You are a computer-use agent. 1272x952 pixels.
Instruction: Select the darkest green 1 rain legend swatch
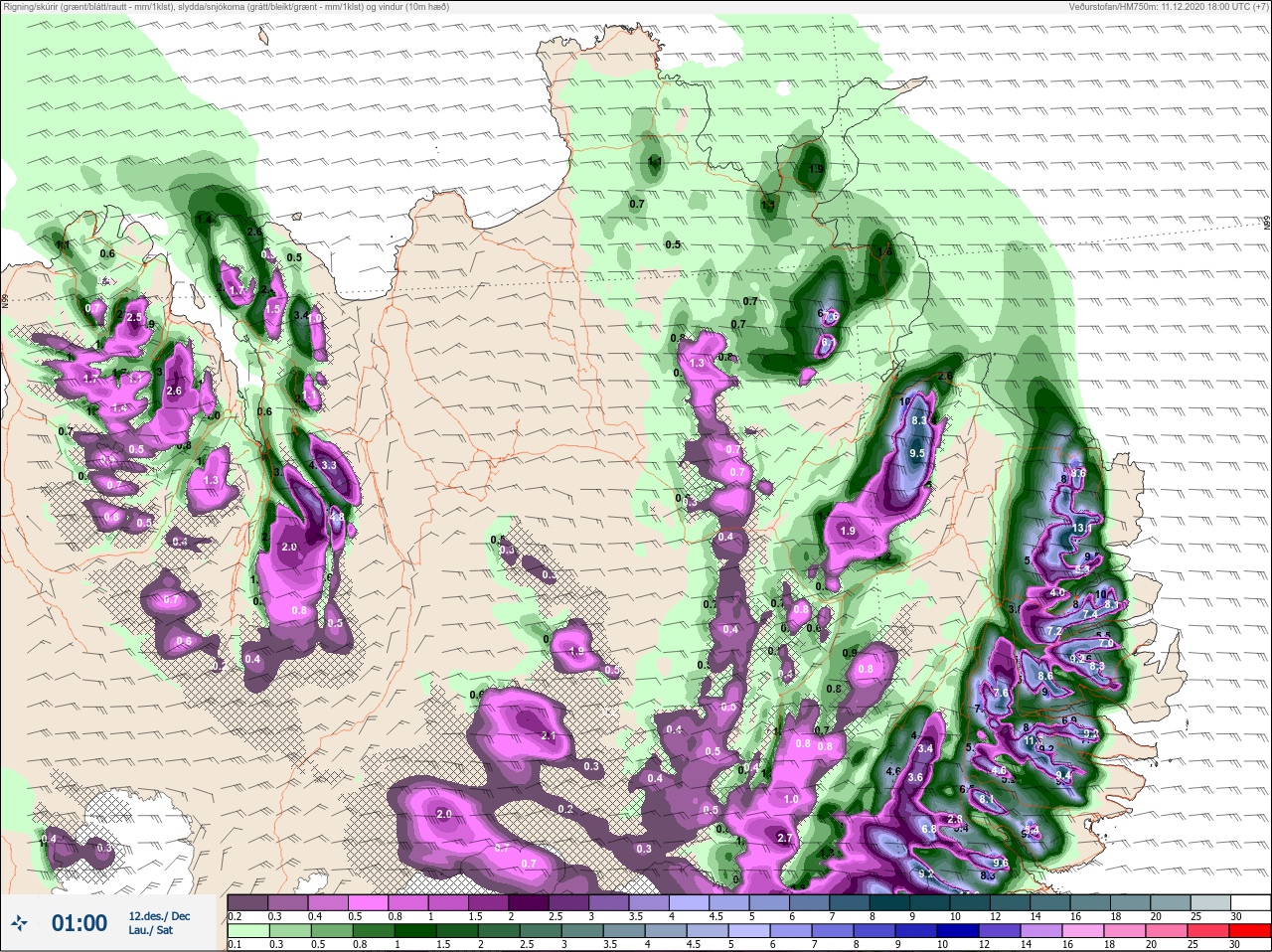[414, 933]
